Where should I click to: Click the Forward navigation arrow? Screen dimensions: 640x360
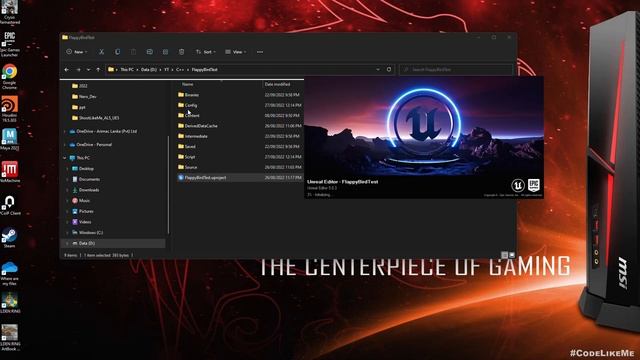78,70
